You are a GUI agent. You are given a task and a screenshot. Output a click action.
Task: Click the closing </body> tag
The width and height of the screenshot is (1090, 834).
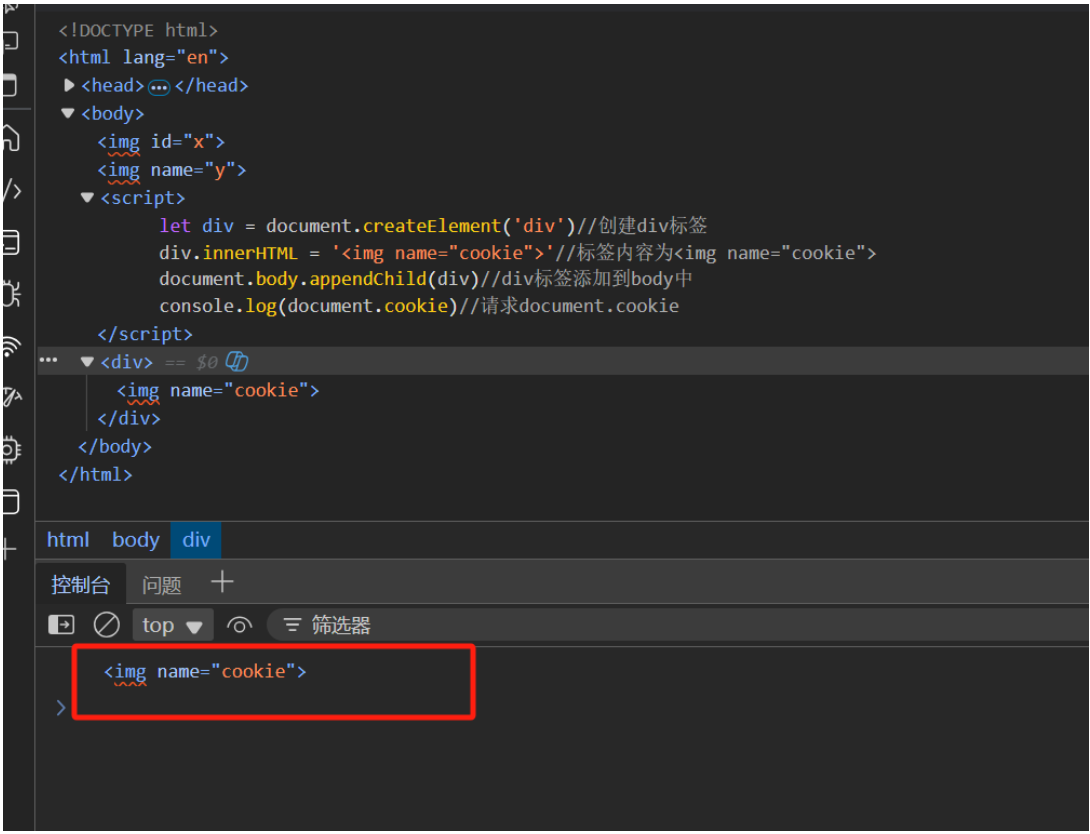click(115, 447)
